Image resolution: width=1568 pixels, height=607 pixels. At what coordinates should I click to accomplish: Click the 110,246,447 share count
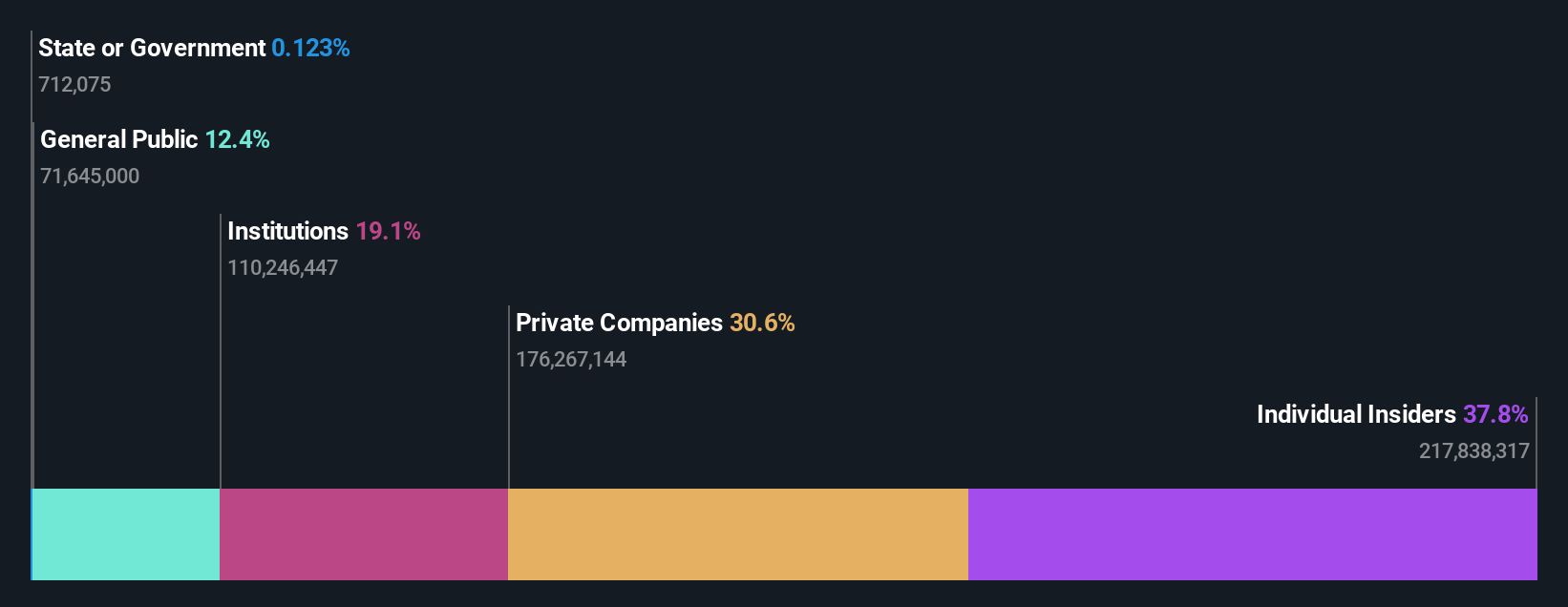[x=283, y=267]
